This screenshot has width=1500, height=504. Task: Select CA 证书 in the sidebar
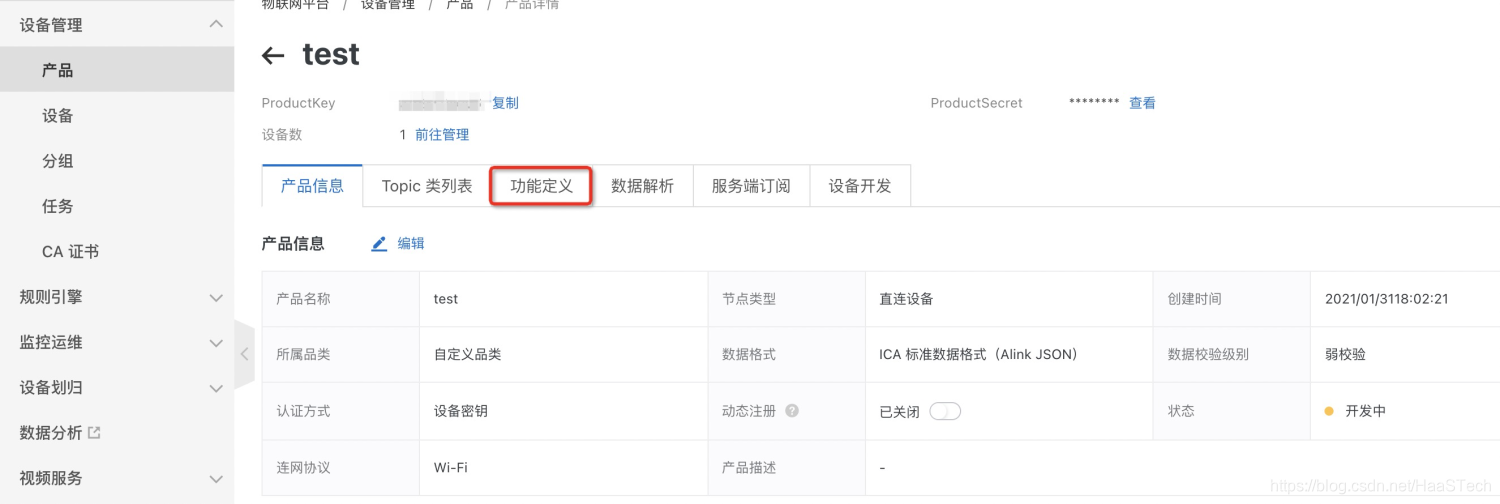[x=70, y=252]
